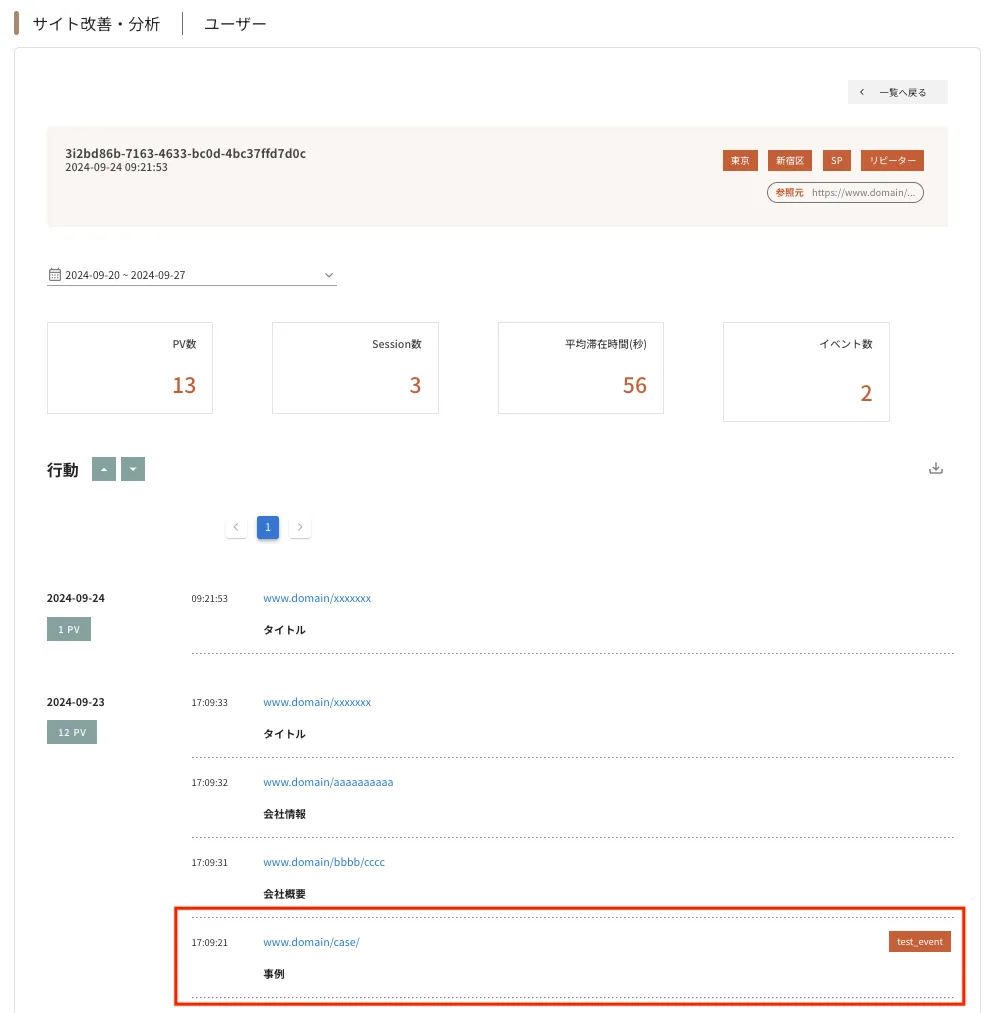Image resolution: width=1004 pixels, height=1013 pixels.
Task: Click the test_event badge
Action: click(919, 942)
